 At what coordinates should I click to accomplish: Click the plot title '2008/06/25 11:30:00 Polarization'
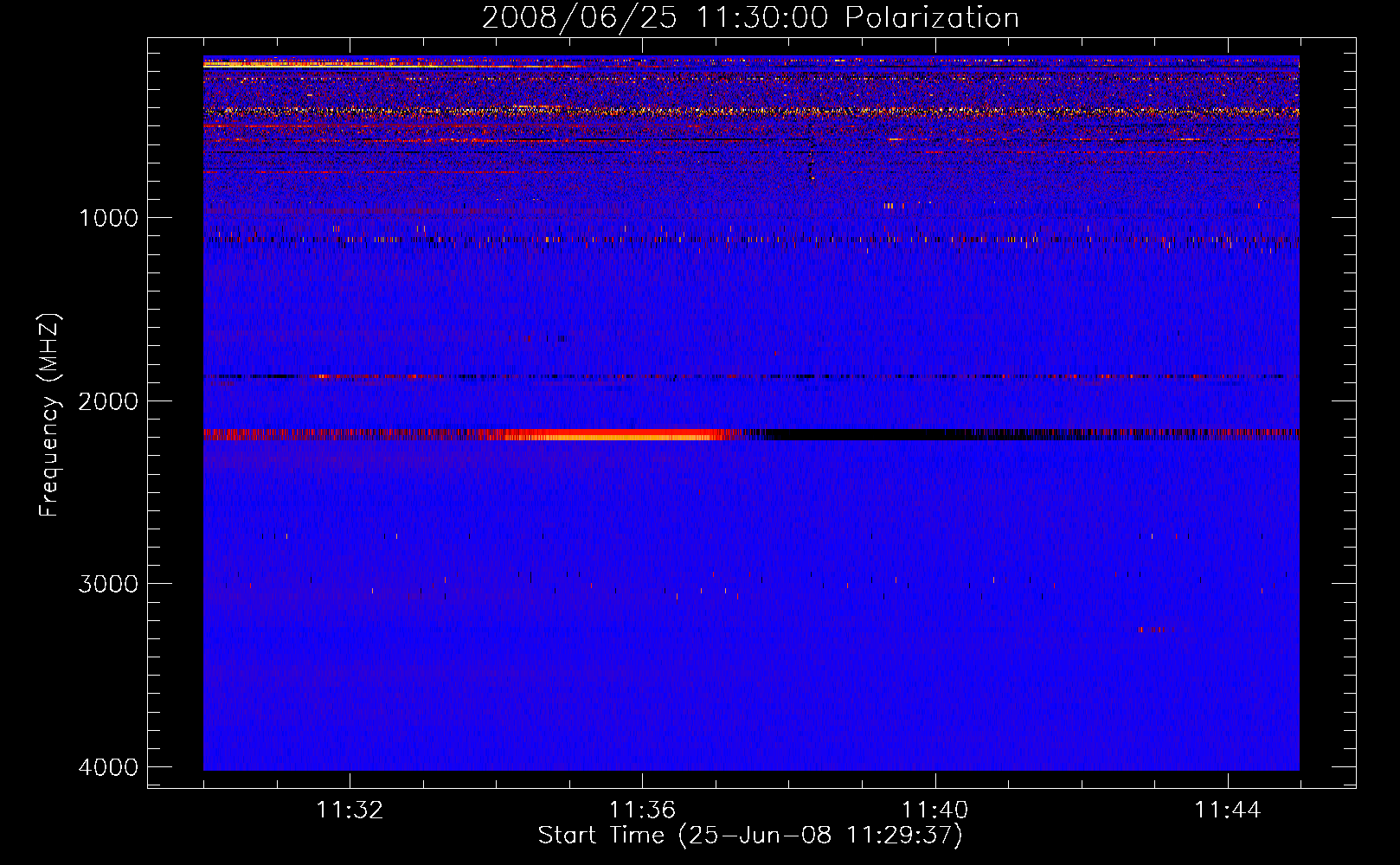point(750,17)
